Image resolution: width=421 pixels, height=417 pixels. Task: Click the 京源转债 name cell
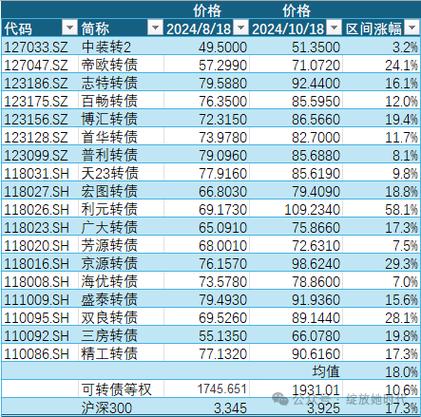tap(121, 263)
